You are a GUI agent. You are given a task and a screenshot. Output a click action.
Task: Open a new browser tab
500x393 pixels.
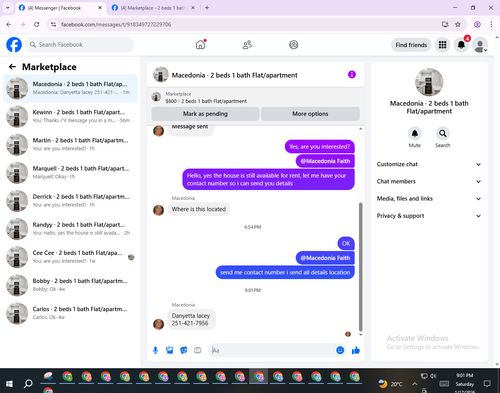(207, 8)
